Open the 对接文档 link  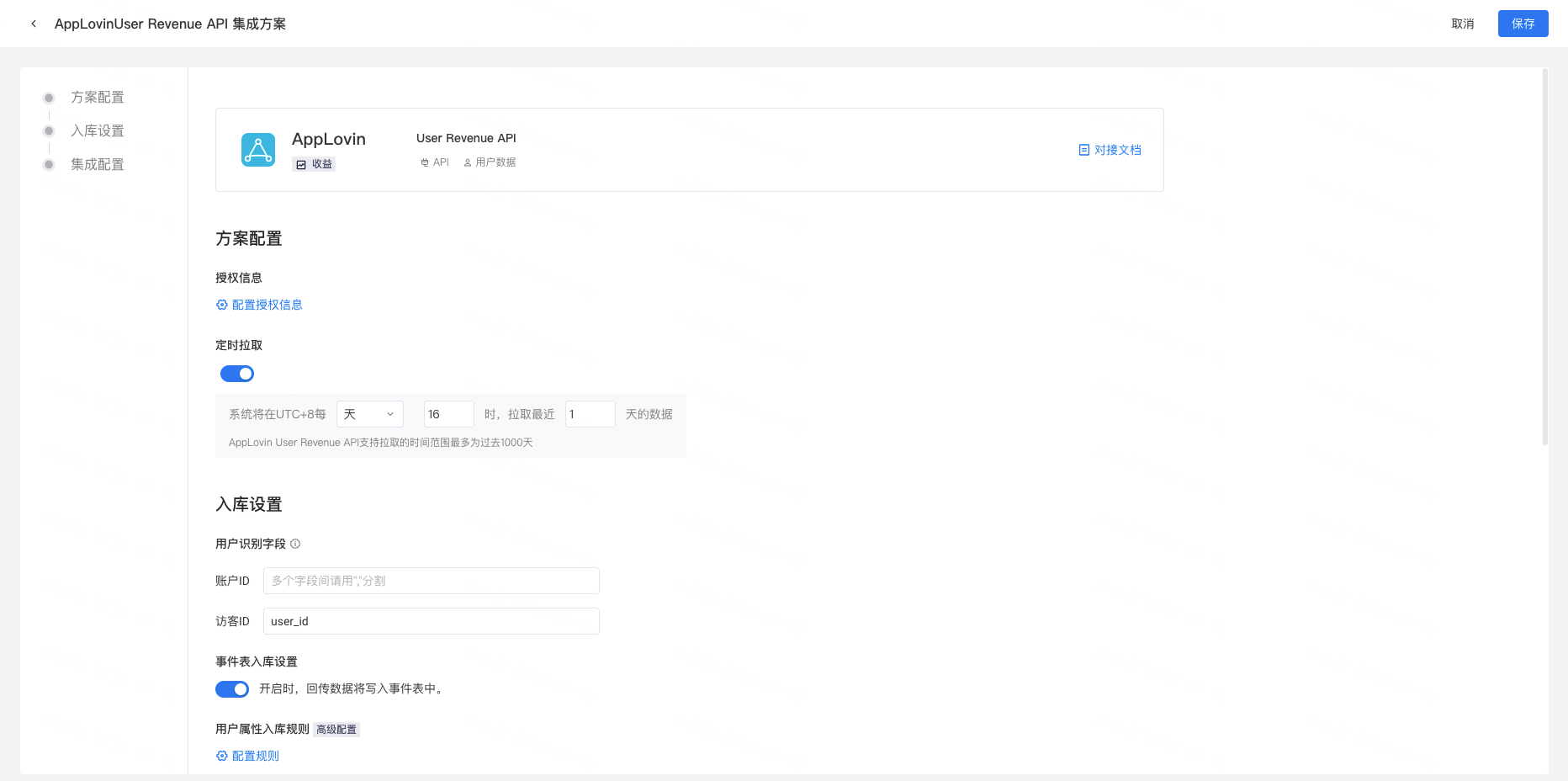(x=1110, y=150)
